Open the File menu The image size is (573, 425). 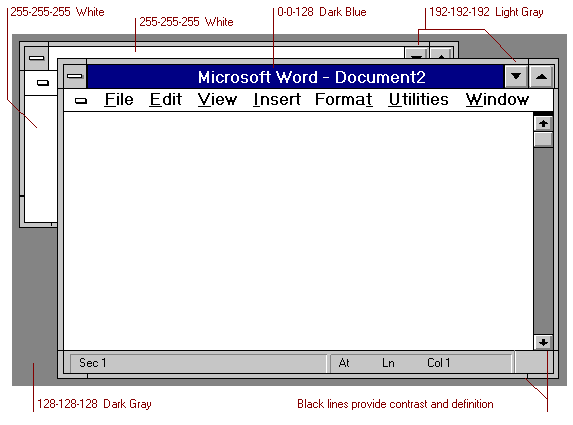coord(119,99)
